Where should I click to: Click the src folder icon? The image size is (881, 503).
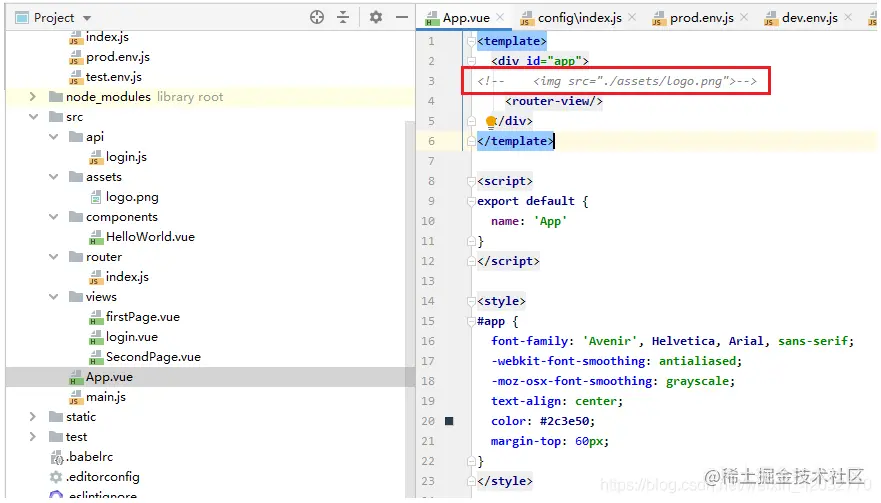(x=56, y=117)
